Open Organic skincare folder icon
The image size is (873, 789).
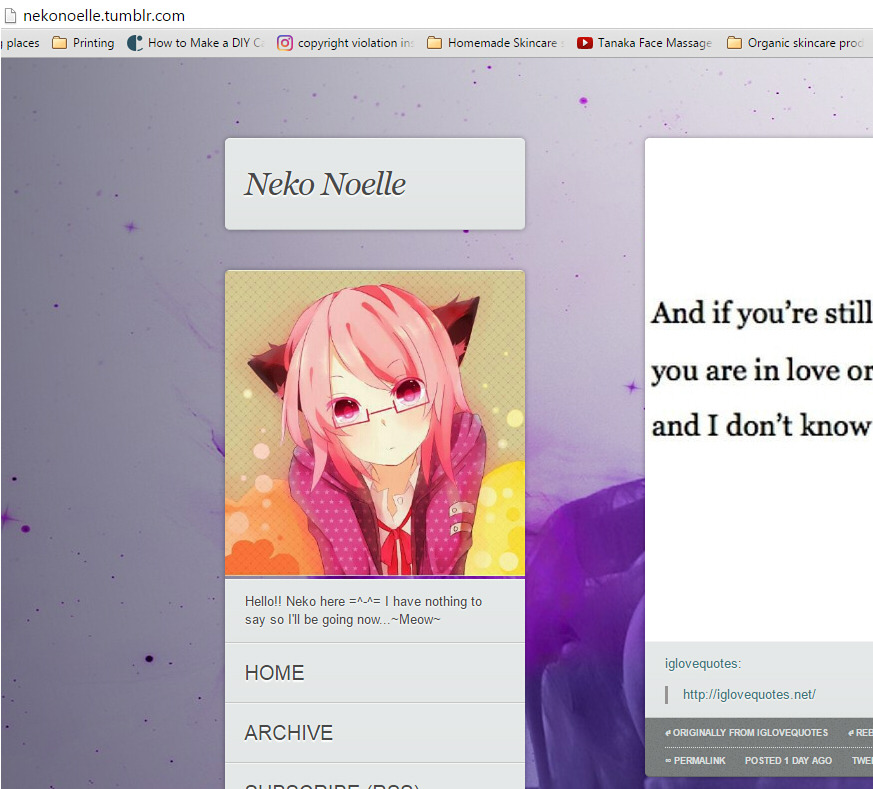click(x=734, y=43)
